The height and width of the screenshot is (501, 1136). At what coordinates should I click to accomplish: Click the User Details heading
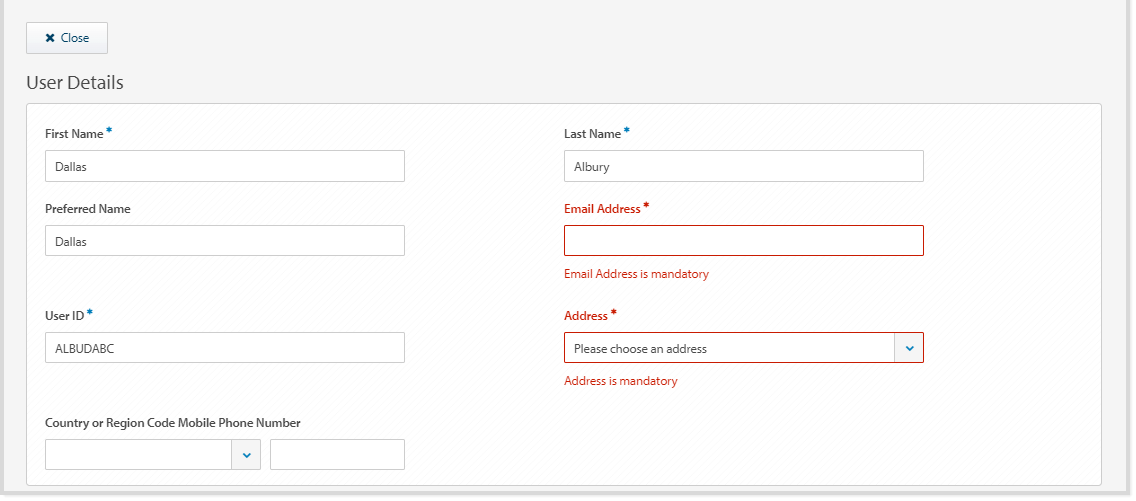75,83
